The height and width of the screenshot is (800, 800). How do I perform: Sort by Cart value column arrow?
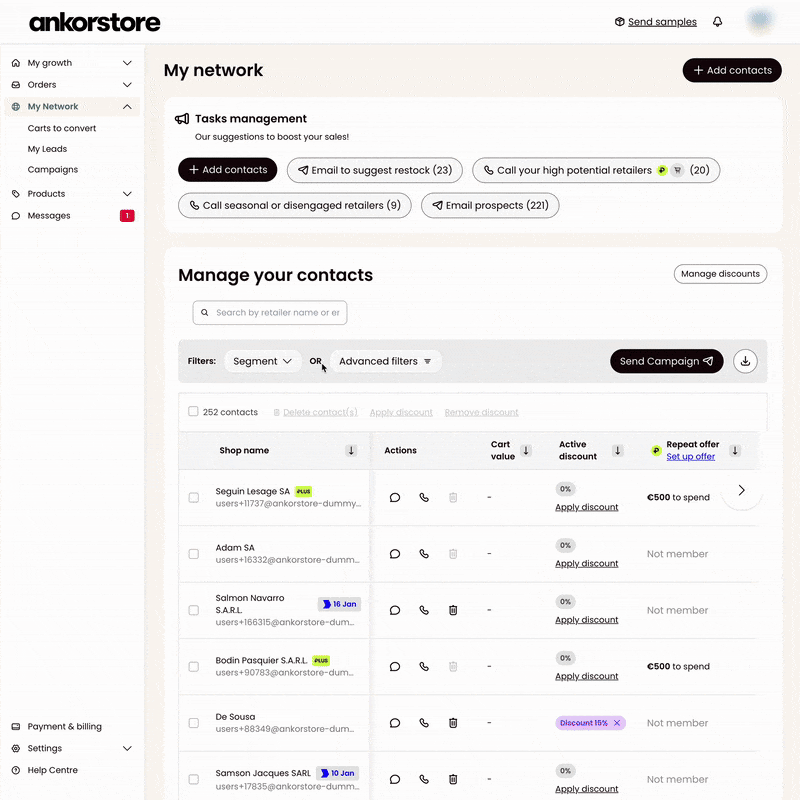(526, 451)
